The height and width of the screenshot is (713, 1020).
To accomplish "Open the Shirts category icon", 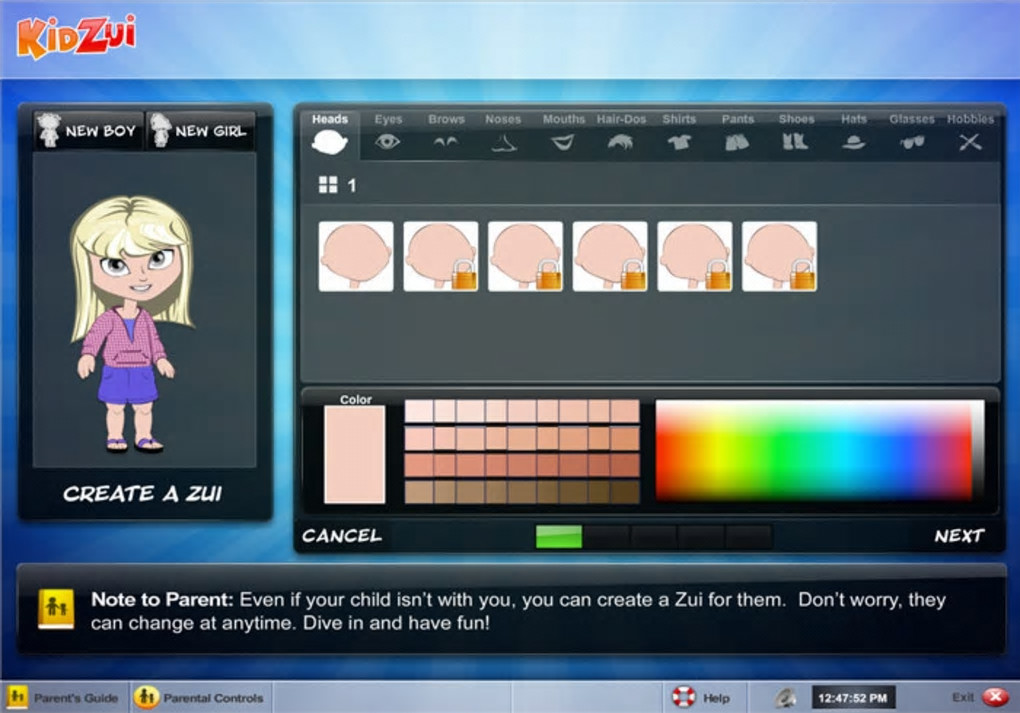I will (x=678, y=142).
